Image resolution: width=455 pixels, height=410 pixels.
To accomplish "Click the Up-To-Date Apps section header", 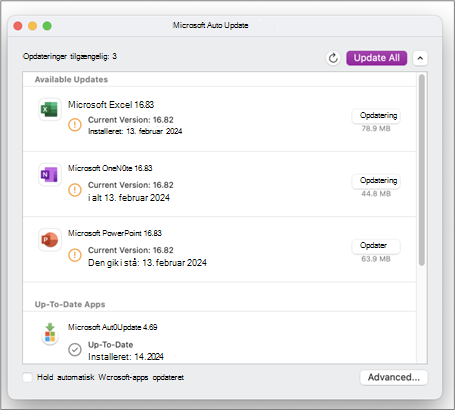I will [x=70, y=304].
